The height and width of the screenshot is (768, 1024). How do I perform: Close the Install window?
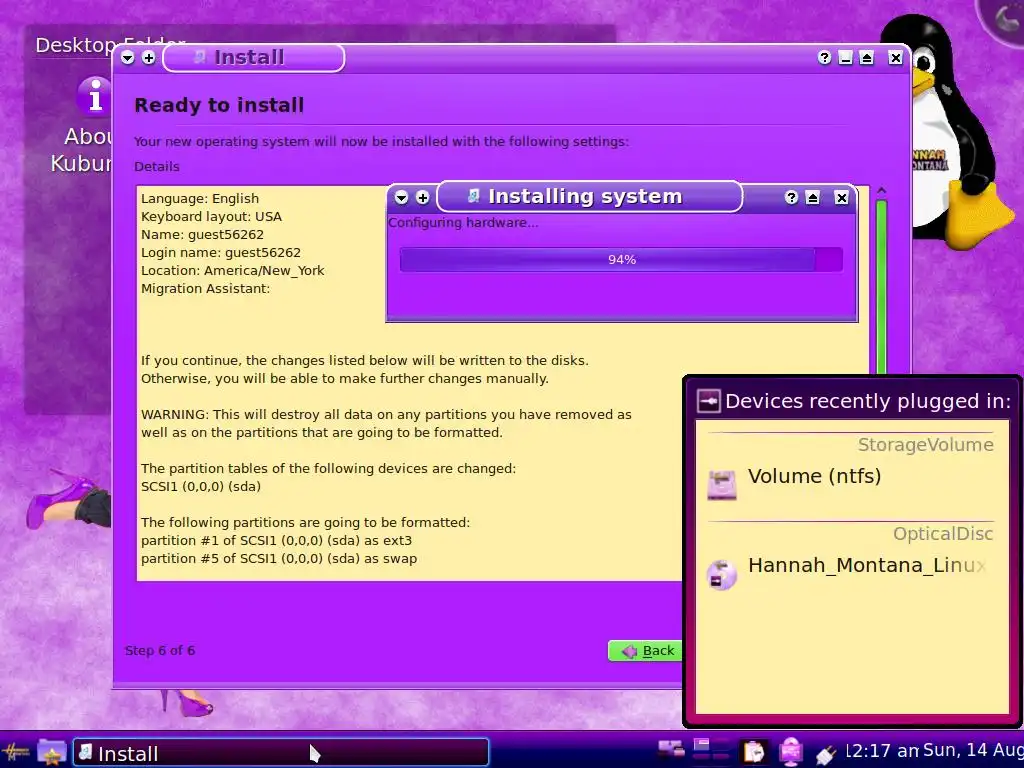[895, 58]
